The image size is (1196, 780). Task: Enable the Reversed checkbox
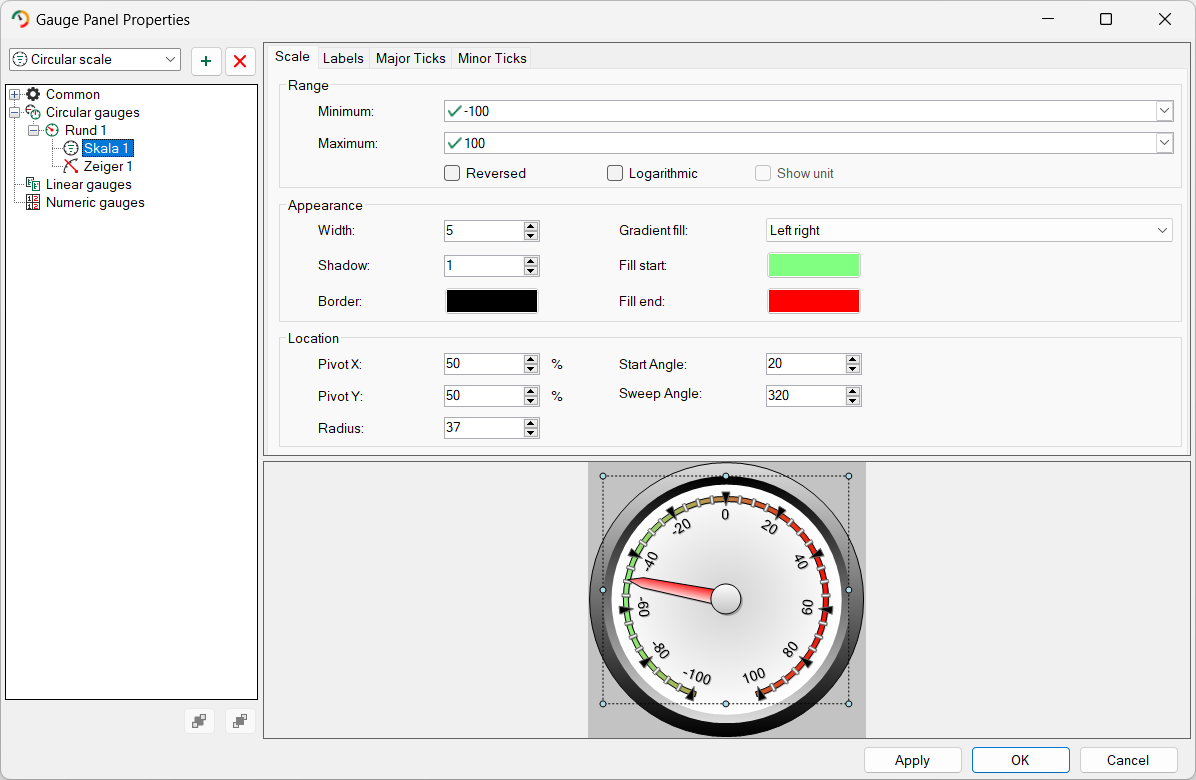pyautogui.click(x=452, y=173)
